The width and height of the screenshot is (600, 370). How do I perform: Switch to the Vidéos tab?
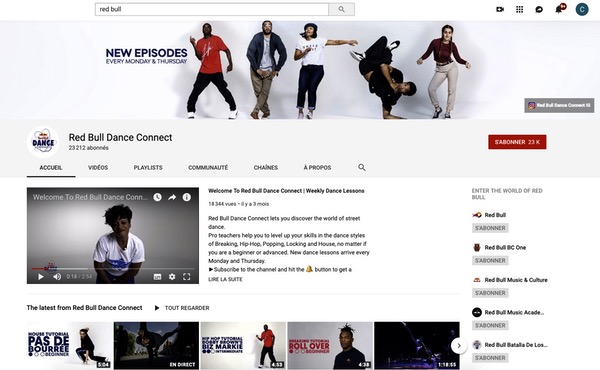pyautogui.click(x=98, y=168)
